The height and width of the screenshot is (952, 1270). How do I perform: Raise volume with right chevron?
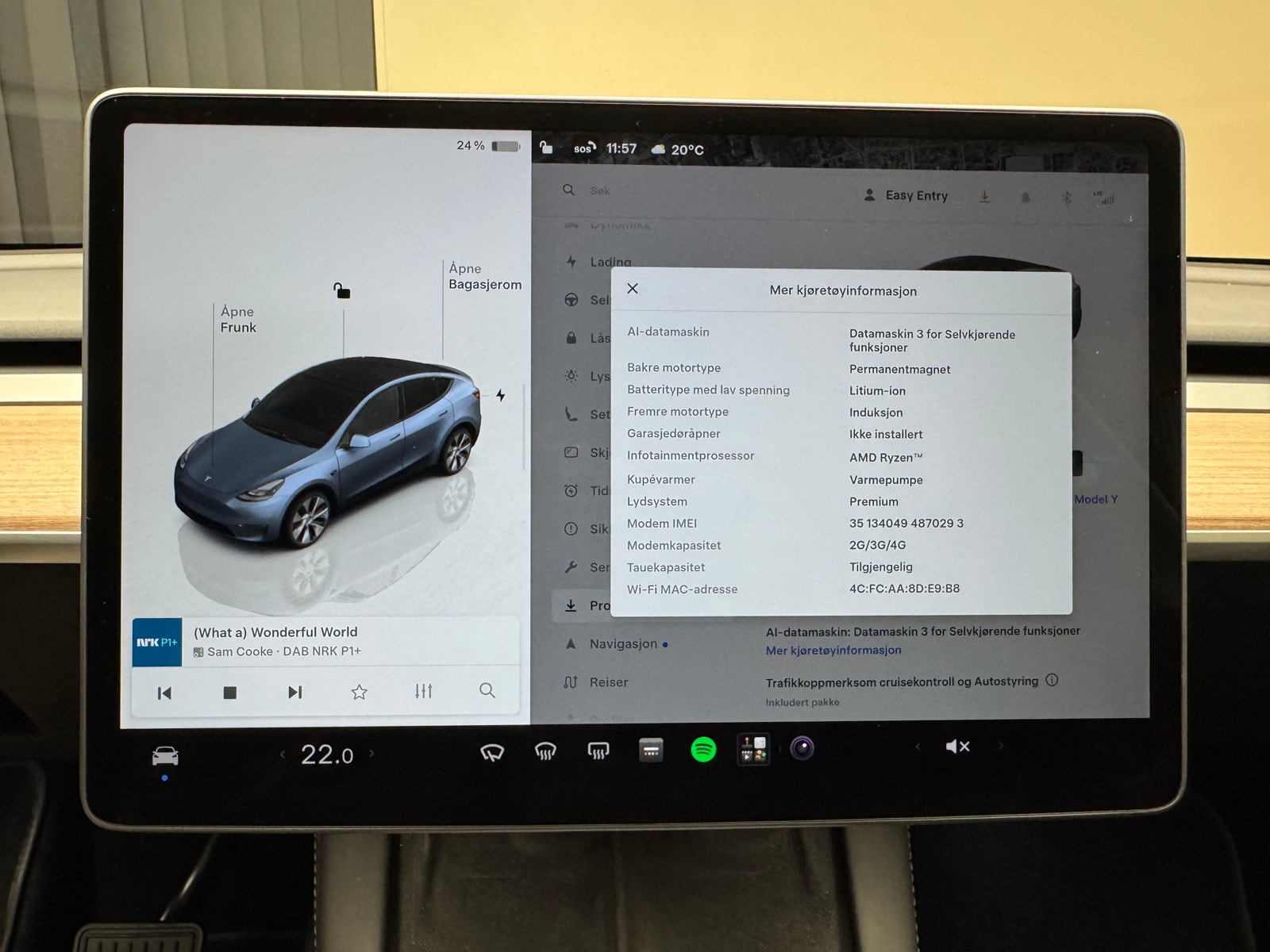tap(1001, 746)
